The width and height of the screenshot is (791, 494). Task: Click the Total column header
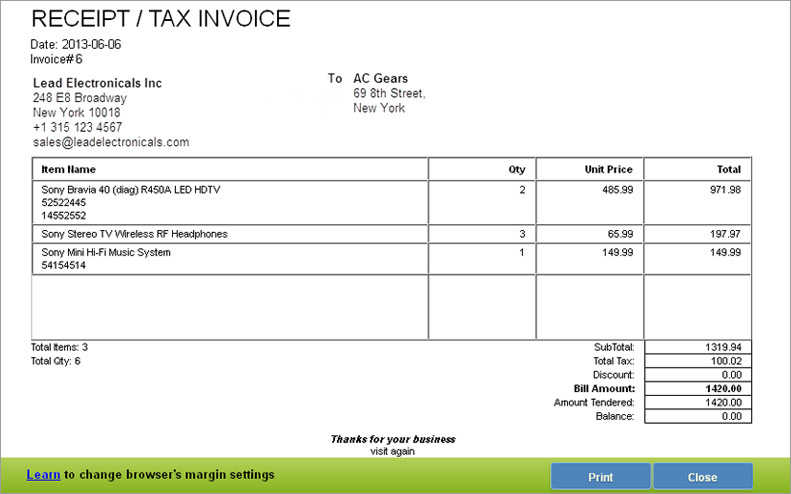pyautogui.click(x=729, y=170)
